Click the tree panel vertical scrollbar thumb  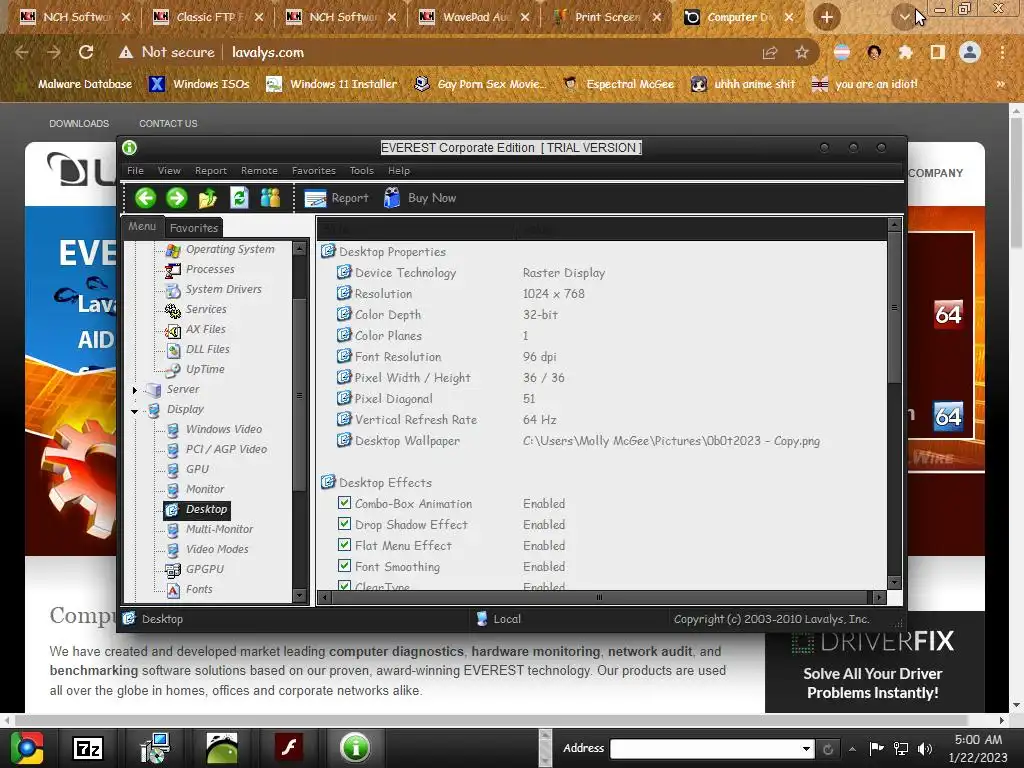pyautogui.click(x=299, y=395)
